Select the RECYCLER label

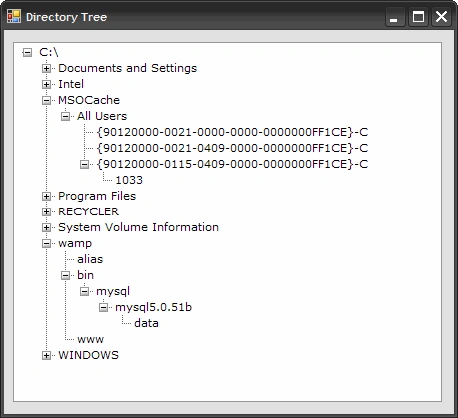point(88,212)
